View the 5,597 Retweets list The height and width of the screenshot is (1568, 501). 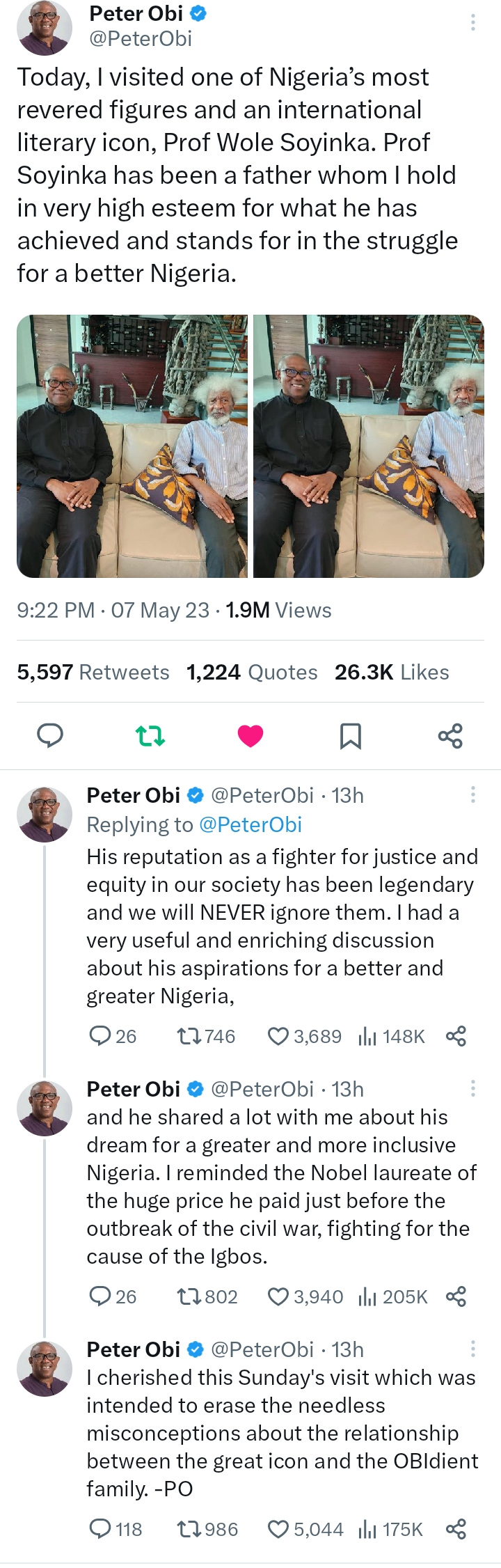point(93,672)
